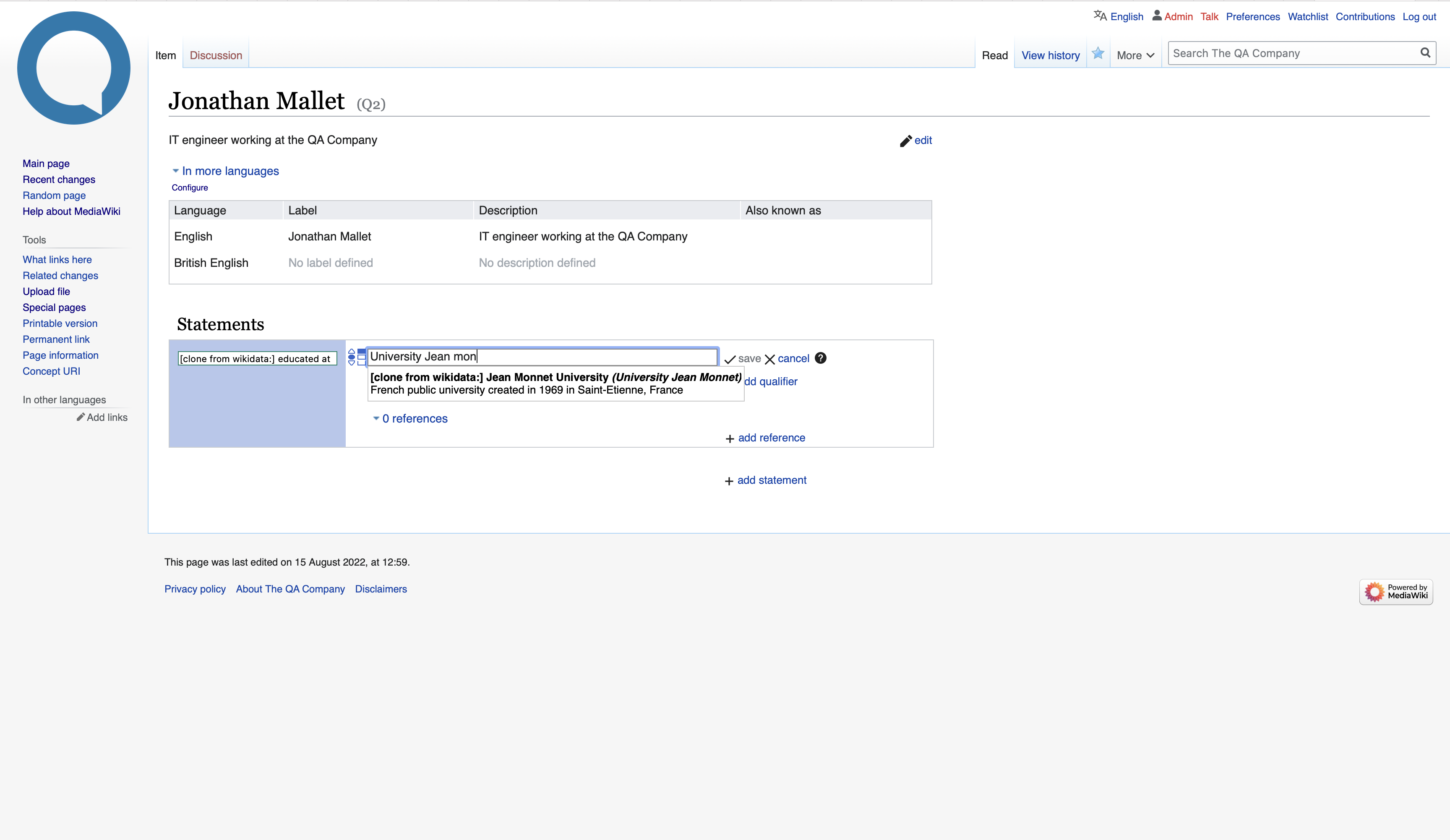1450x840 pixels.
Task: Open Upload file
Action: tap(46, 292)
